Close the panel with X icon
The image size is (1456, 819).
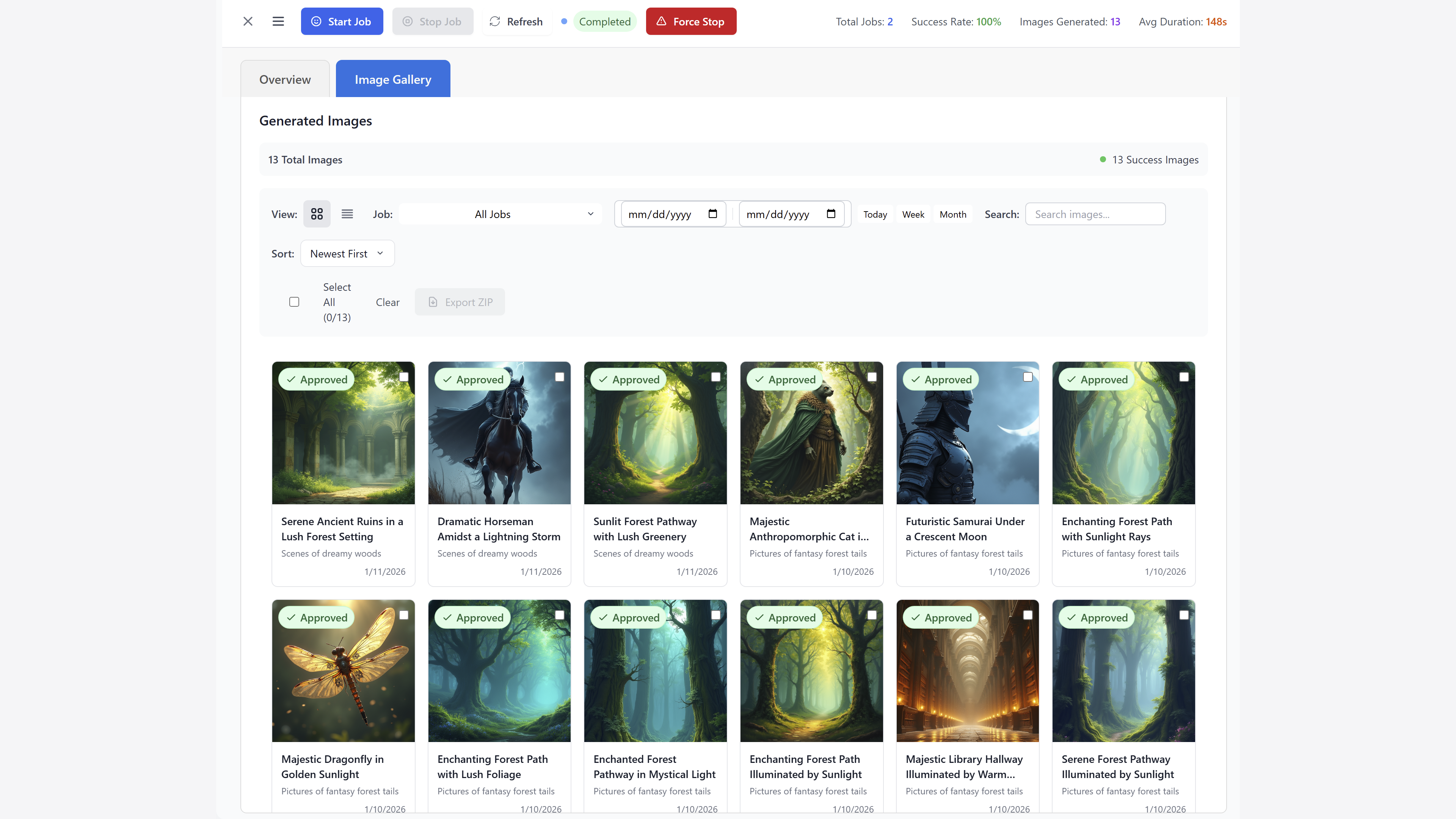(x=248, y=22)
